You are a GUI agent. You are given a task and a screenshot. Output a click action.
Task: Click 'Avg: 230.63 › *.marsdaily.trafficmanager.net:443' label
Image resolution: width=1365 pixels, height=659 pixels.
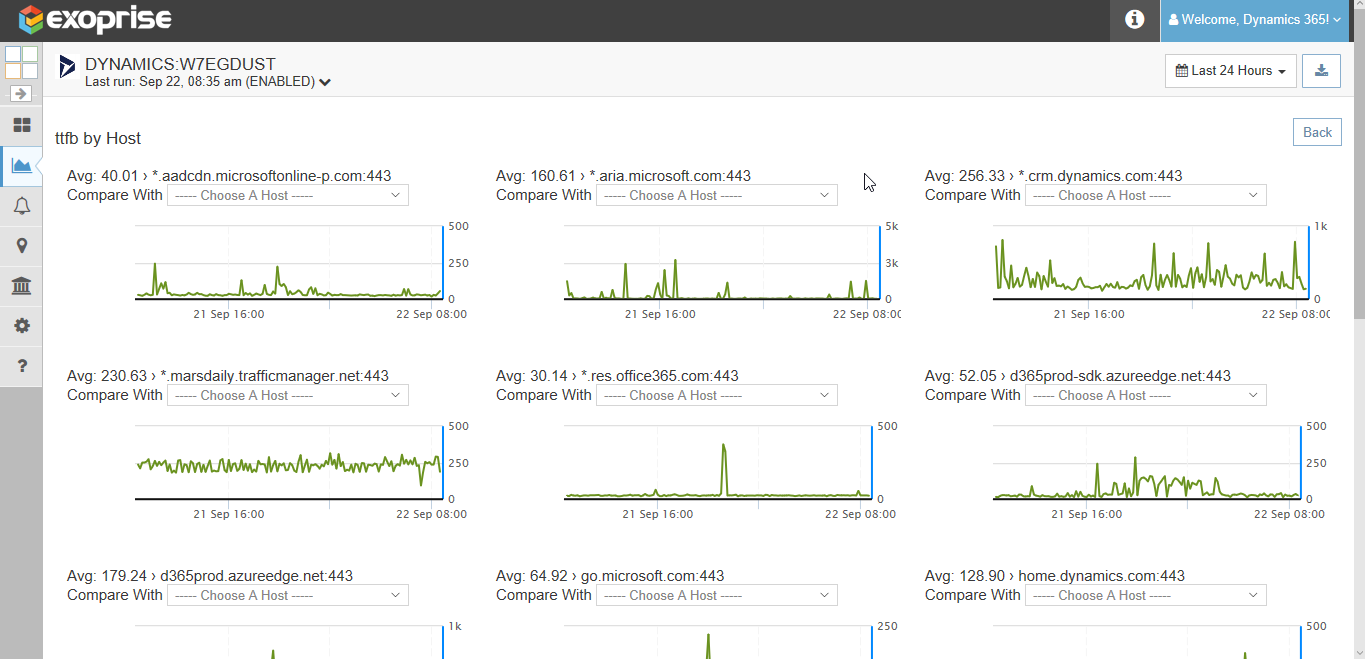click(228, 376)
